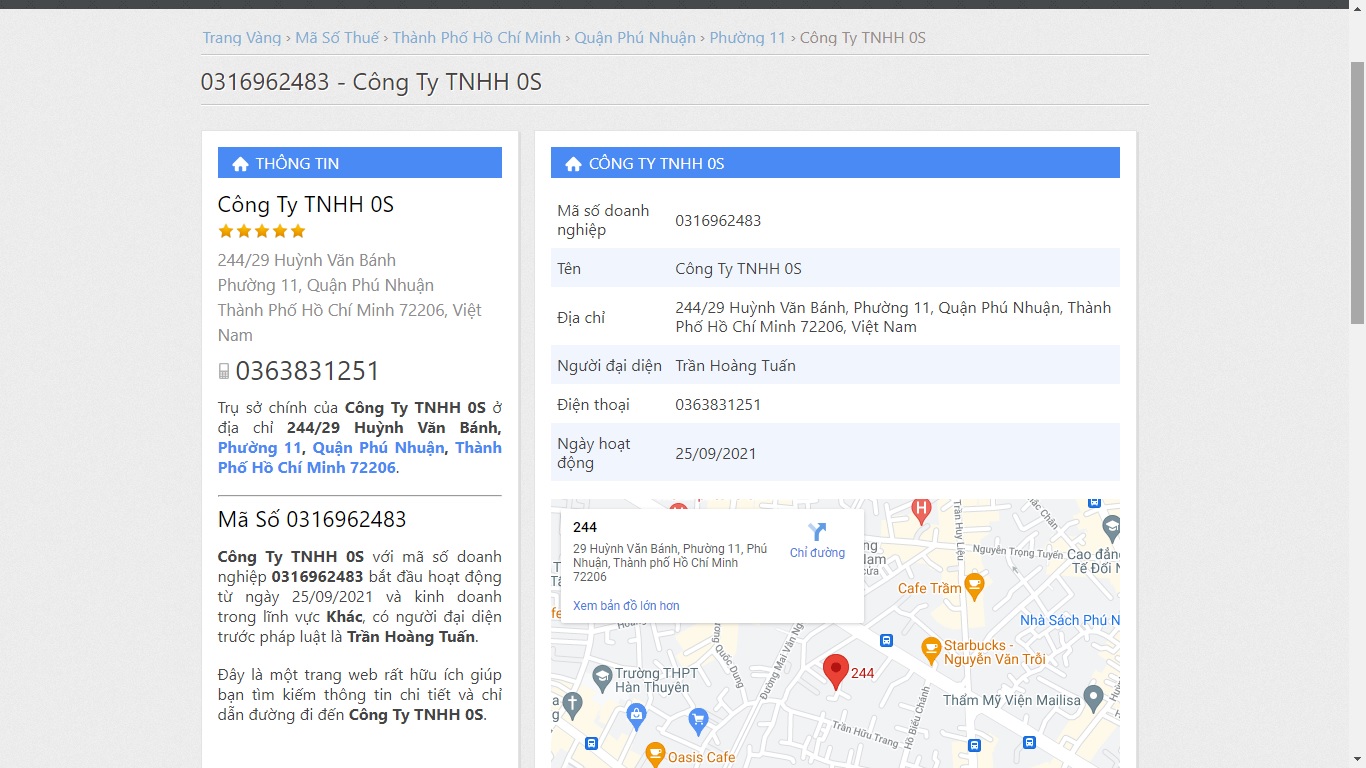Click the Chỉ đường directions link

click(817, 553)
